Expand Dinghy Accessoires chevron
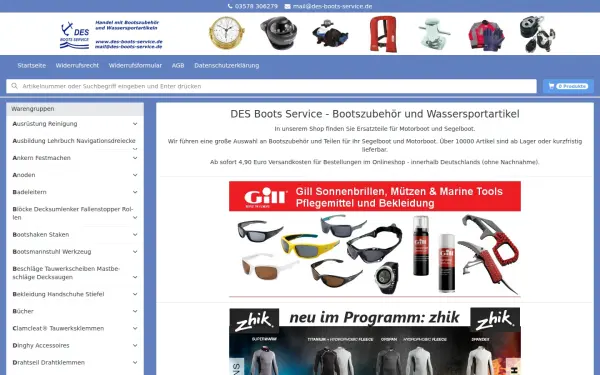Screen dimensions: 600x375 (x=135, y=346)
